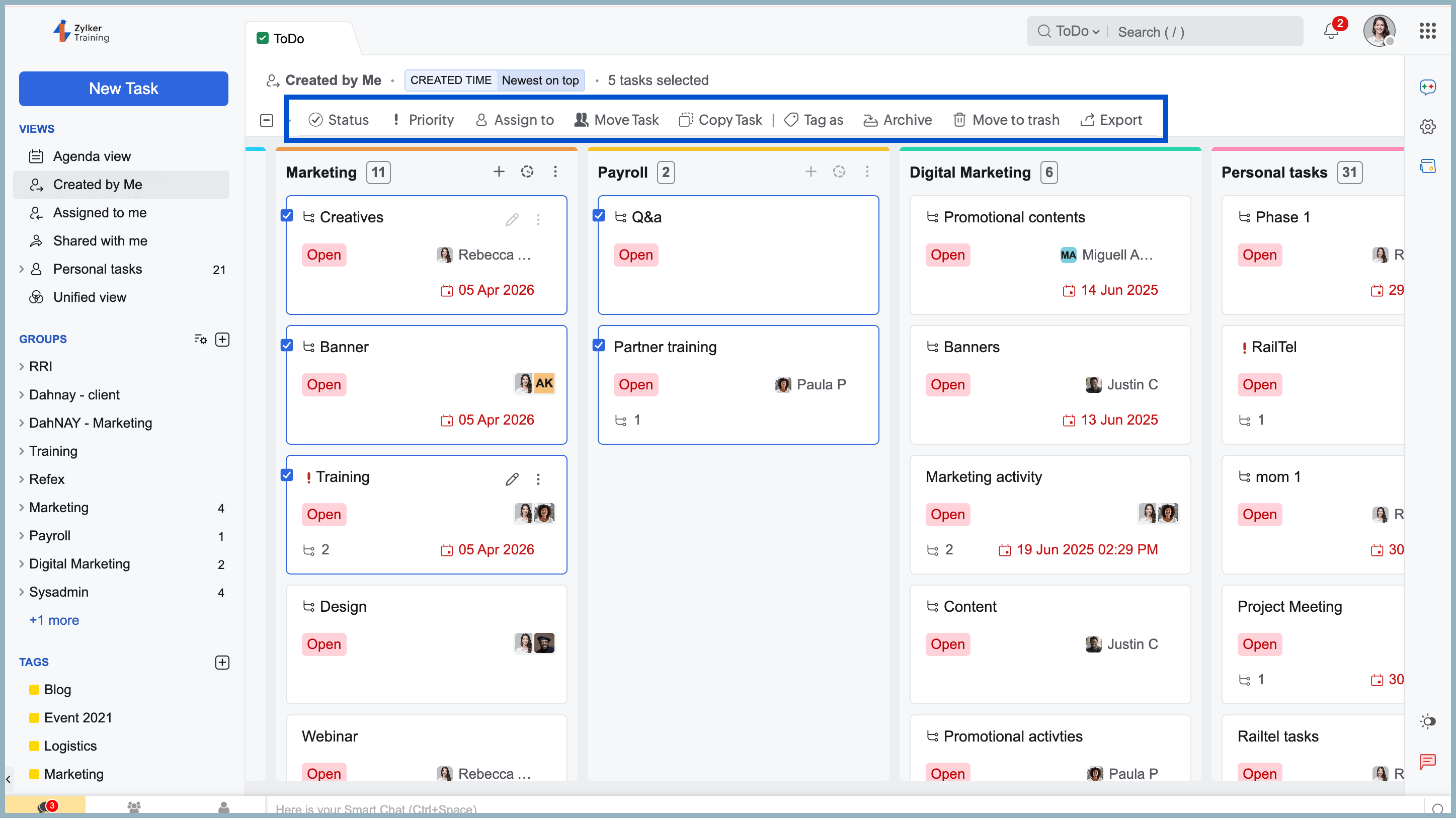Add a task to Marketing column

click(499, 171)
